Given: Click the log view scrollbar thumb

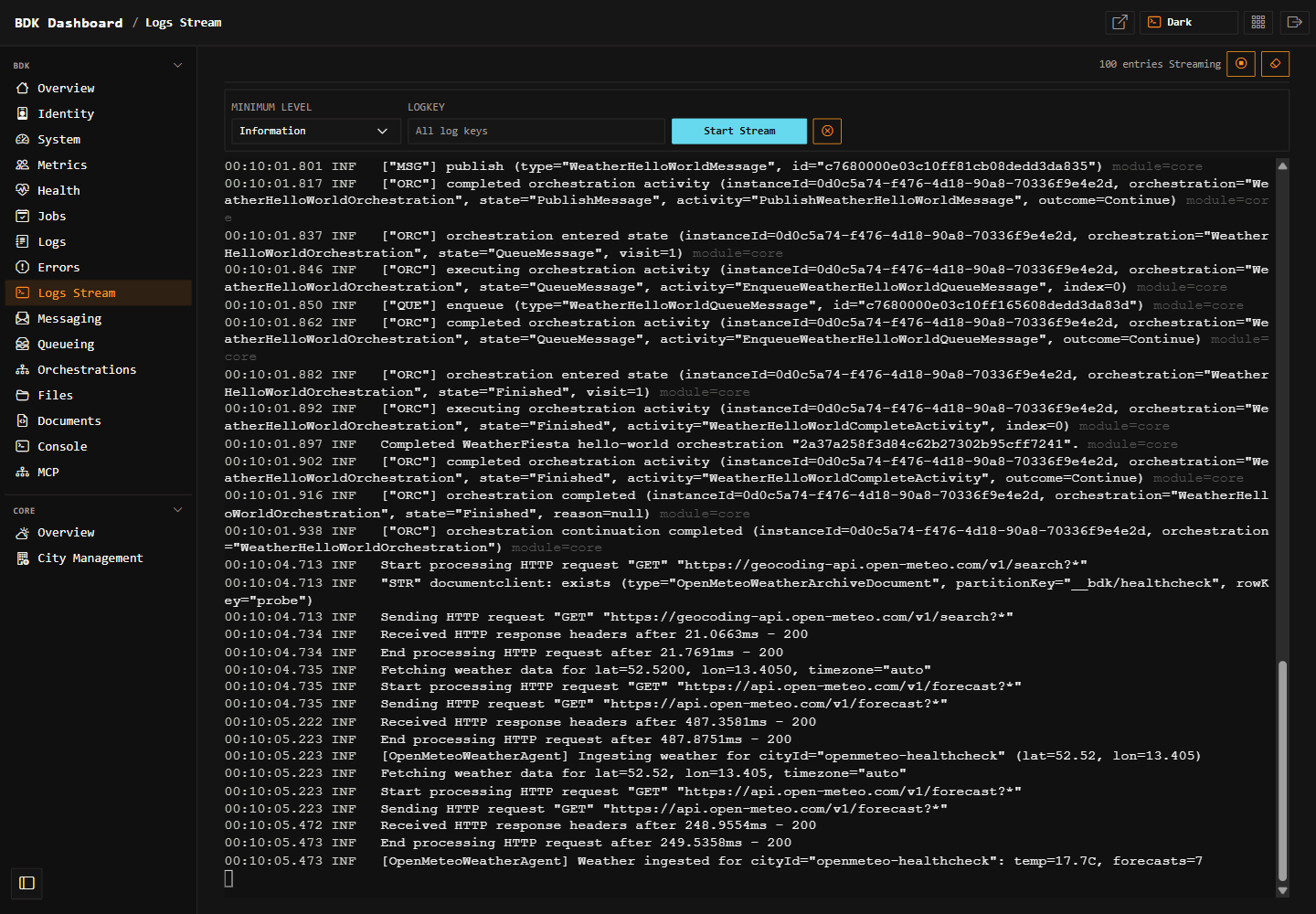Looking at the screenshot, I should tap(1282, 771).
